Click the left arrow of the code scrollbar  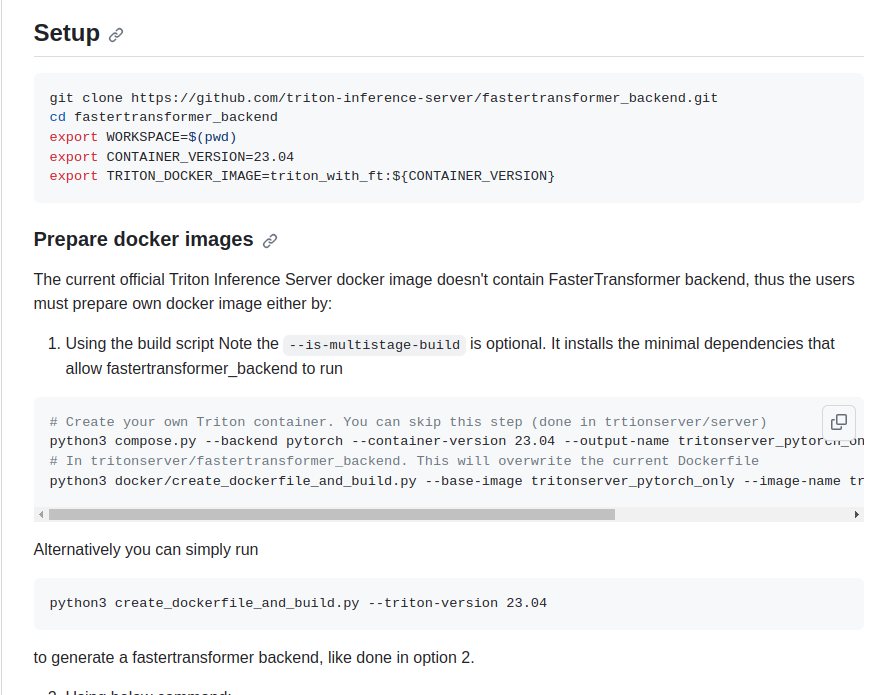pos(39,513)
